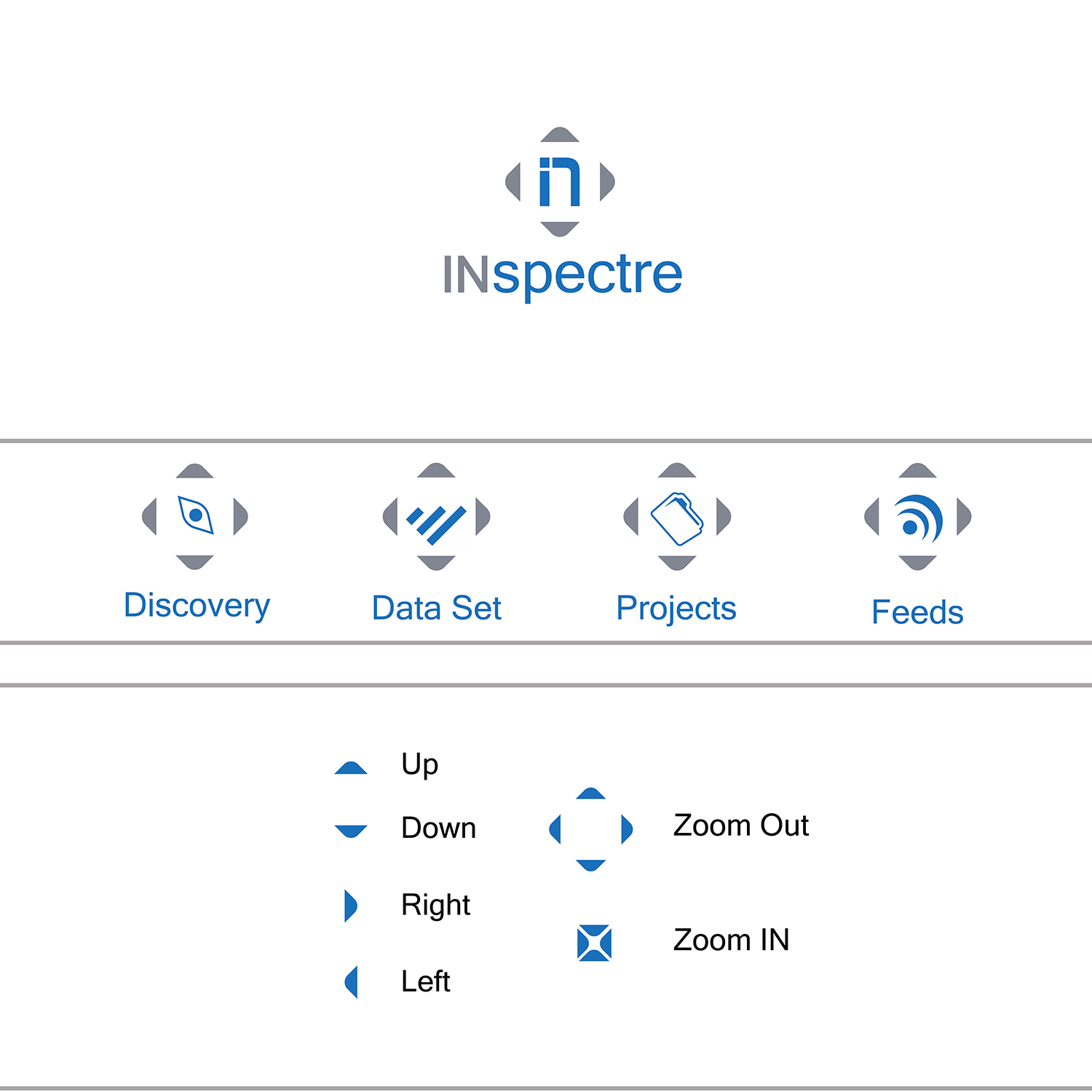Click the INspectre wordmark text
This screenshot has width=1092, height=1092.
[x=562, y=275]
